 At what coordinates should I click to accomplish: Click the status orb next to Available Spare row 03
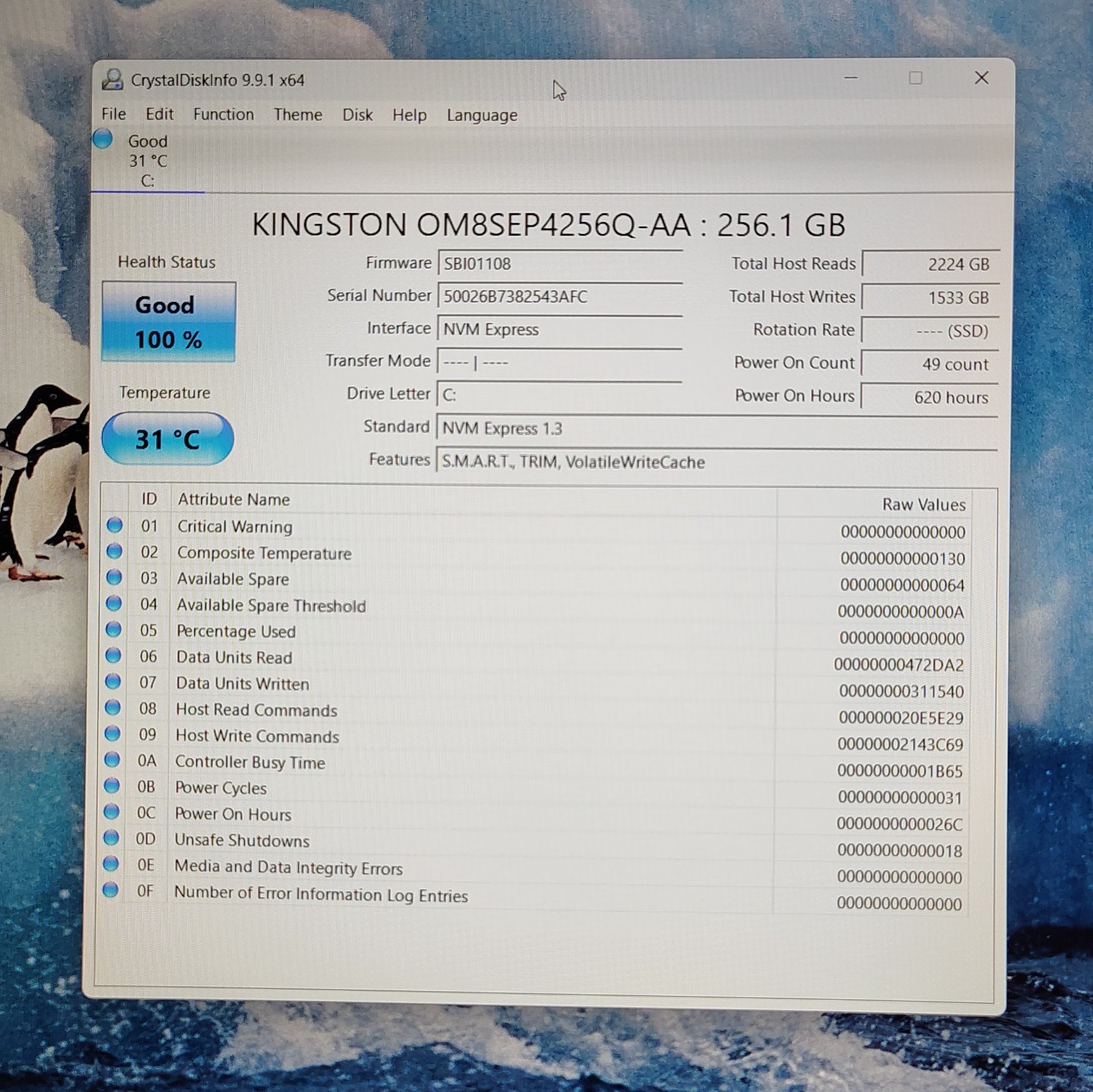coord(114,578)
